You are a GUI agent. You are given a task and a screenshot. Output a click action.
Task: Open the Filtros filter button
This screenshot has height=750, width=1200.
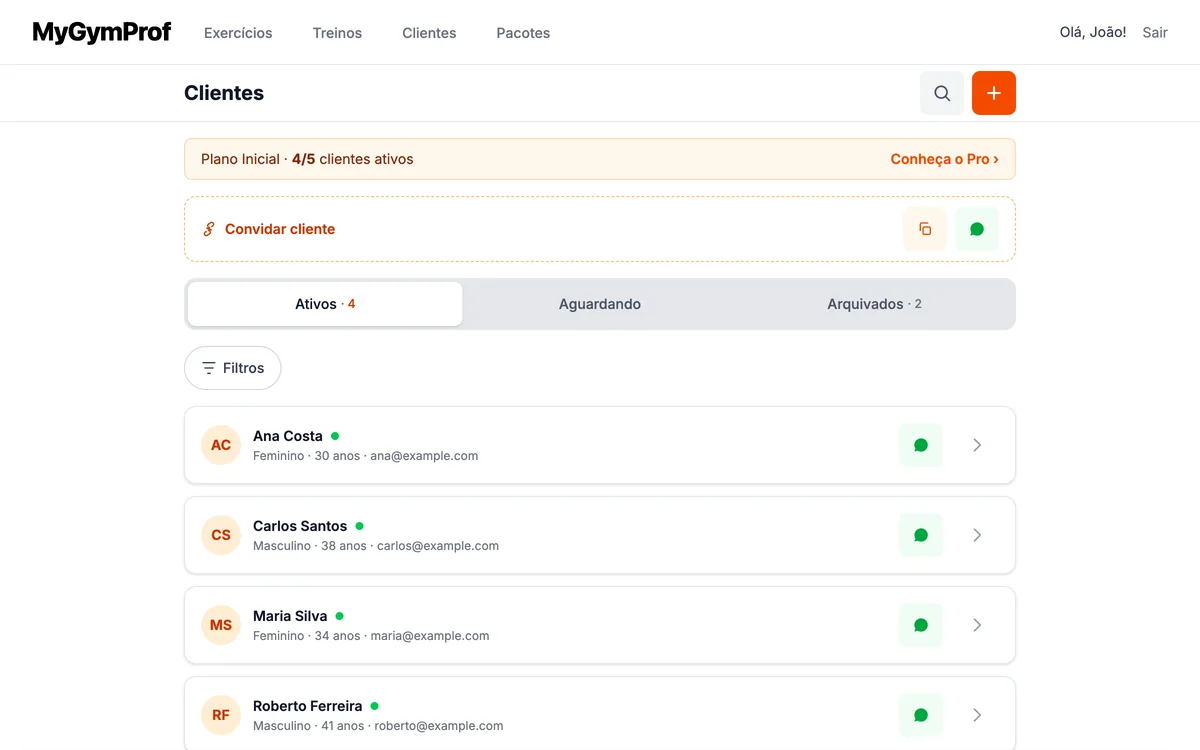tap(233, 368)
